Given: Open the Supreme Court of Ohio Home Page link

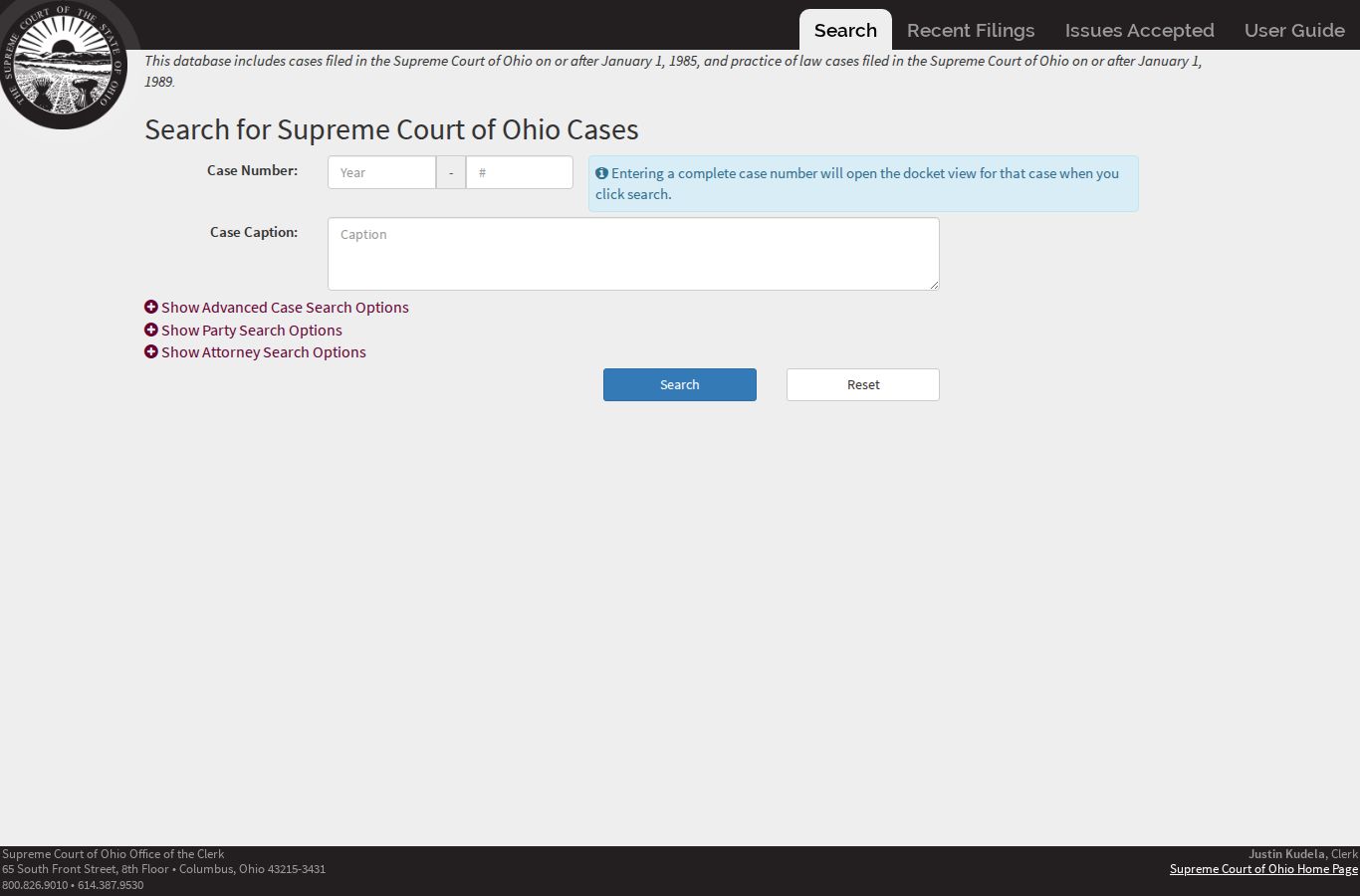Looking at the screenshot, I should [1263, 869].
